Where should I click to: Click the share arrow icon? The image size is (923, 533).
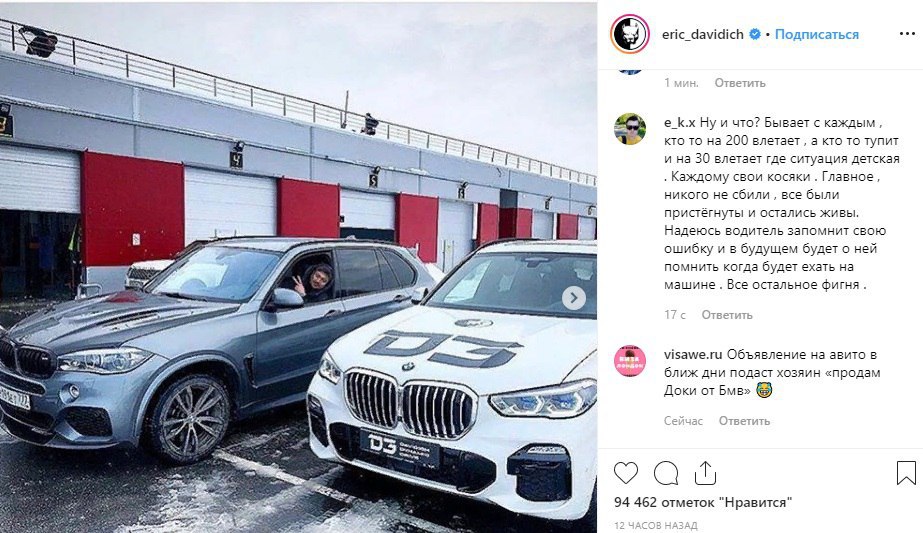click(x=705, y=473)
